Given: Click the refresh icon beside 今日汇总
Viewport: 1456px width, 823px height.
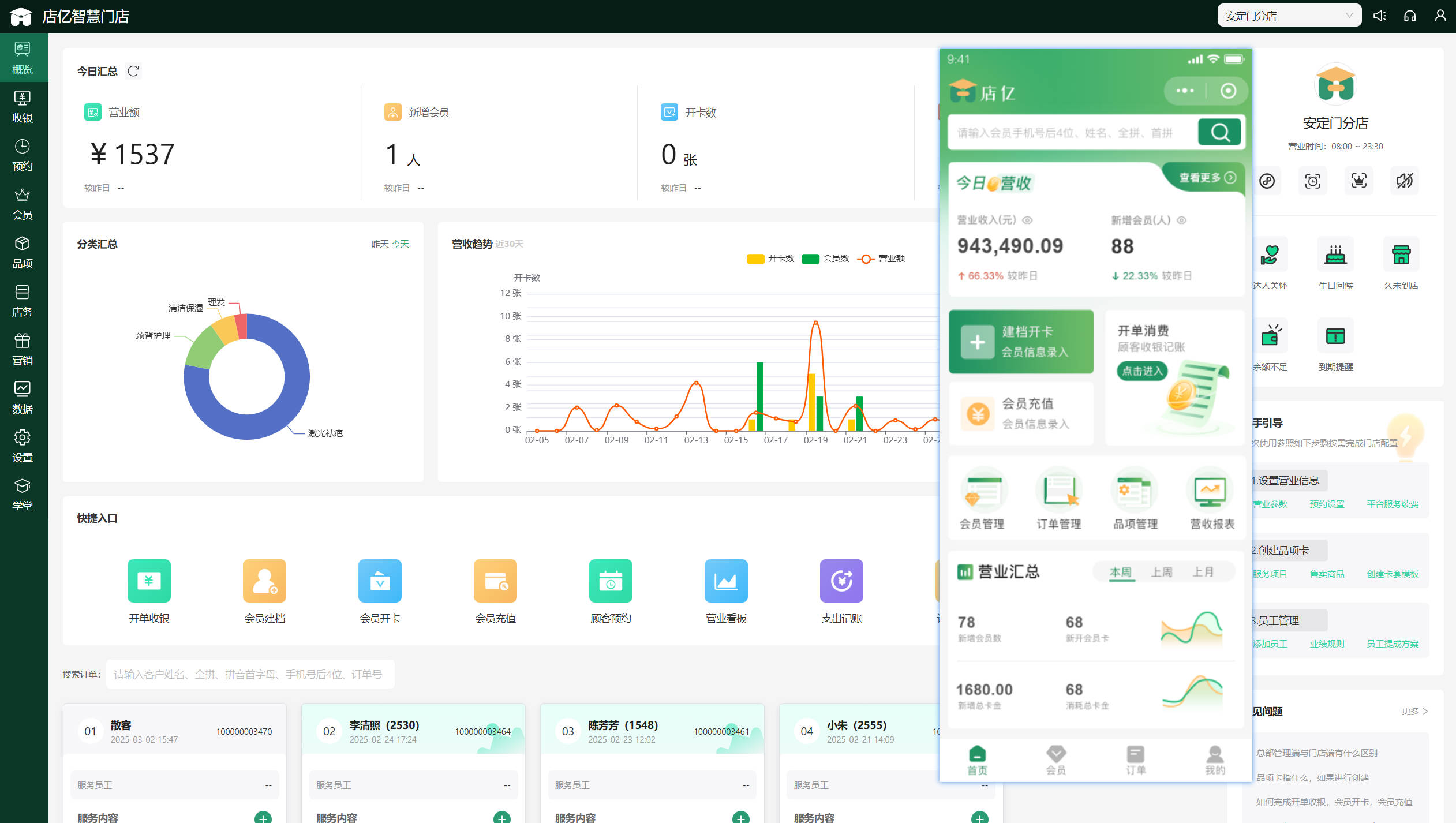Looking at the screenshot, I should pos(133,71).
